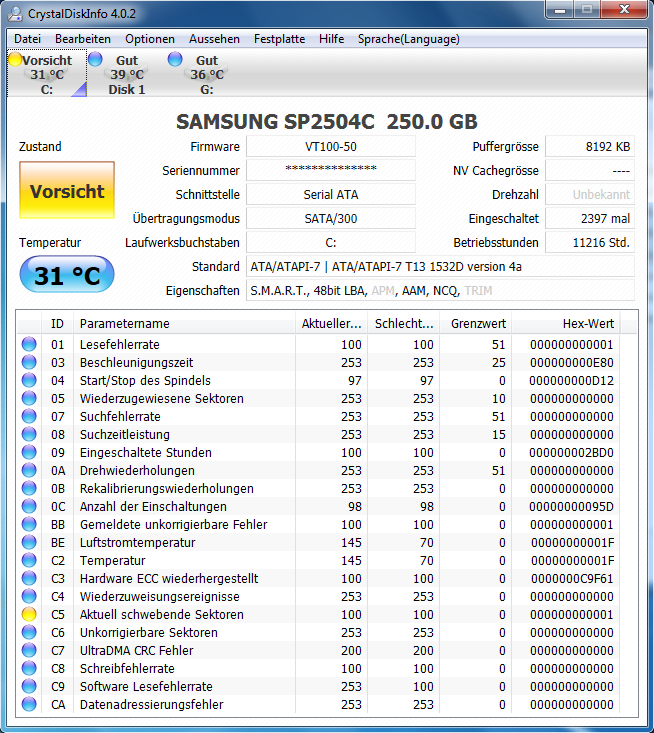Click status icon for Anzahl der Einschaltungen
The height and width of the screenshot is (733, 654).
click(x=29, y=506)
